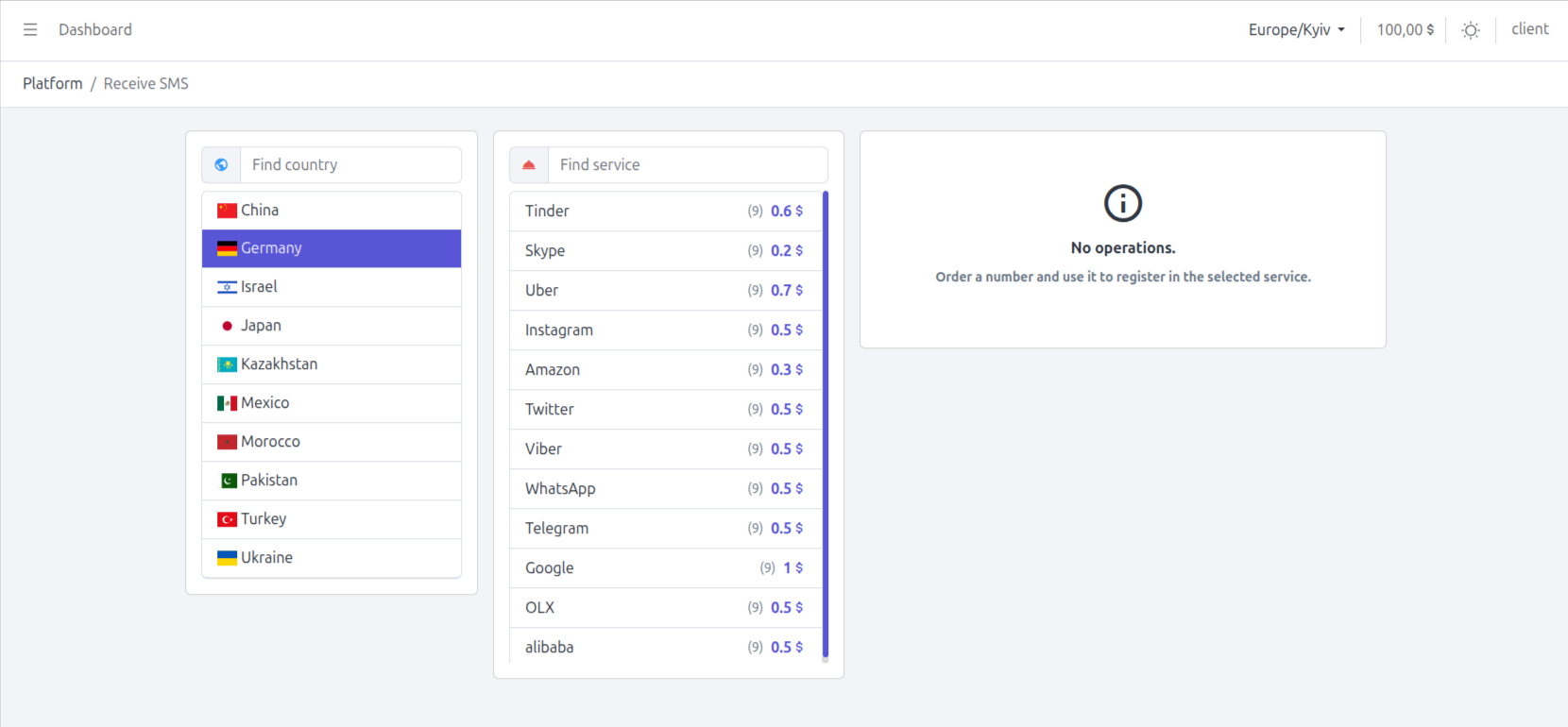Click the Ukraine flag icon
The height and width of the screenshot is (727, 1568).
coord(227,558)
